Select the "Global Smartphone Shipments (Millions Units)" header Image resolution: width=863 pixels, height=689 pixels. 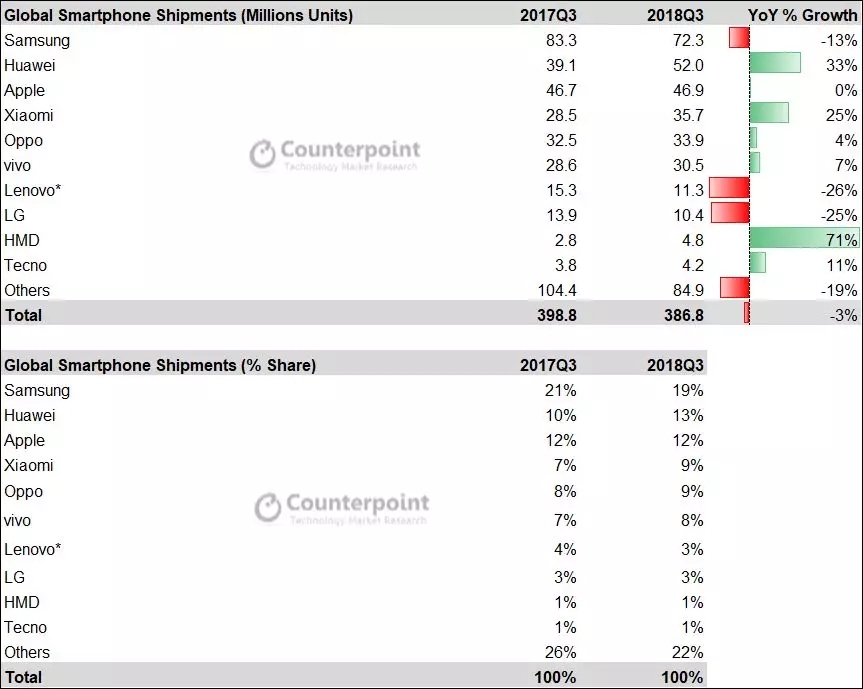pyautogui.click(x=178, y=14)
